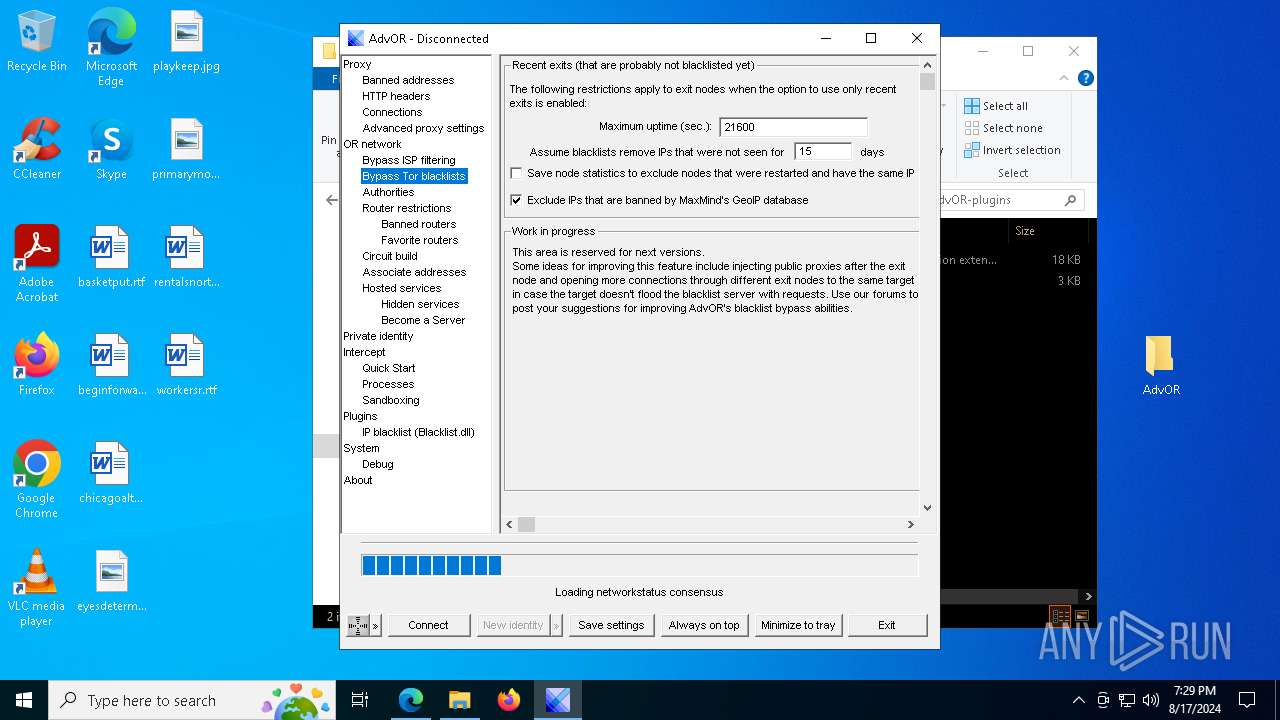Open eyesdeterm... image file on desktop
Viewport: 1280px width, 720px height.
click(x=111, y=581)
